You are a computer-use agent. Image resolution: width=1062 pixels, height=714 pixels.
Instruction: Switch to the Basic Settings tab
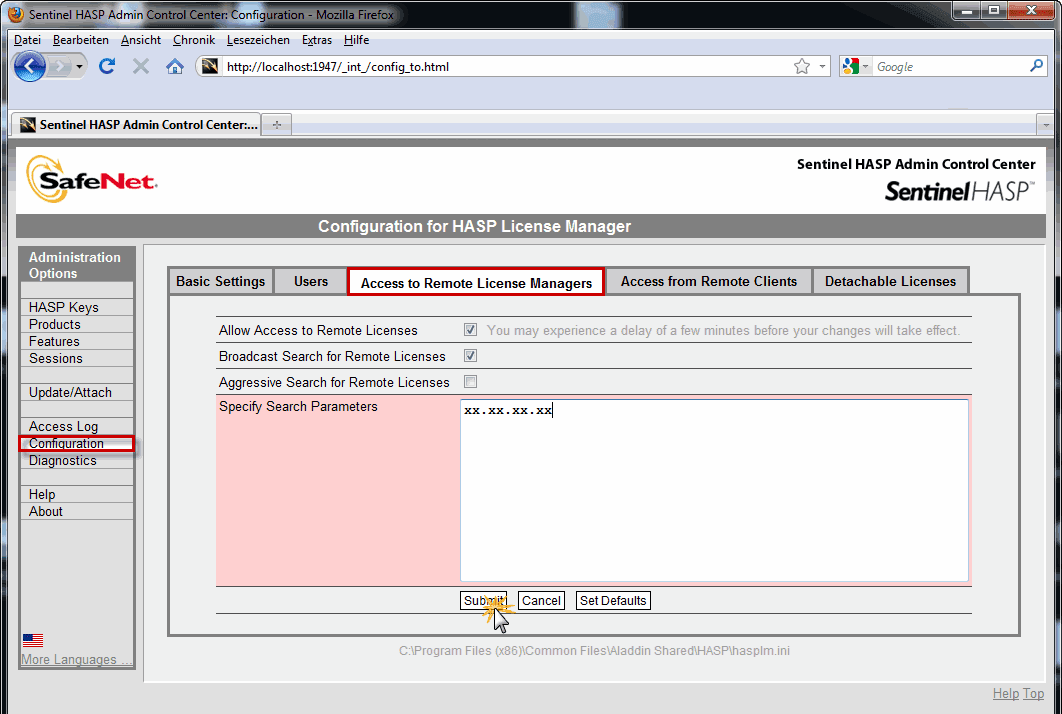coord(219,281)
